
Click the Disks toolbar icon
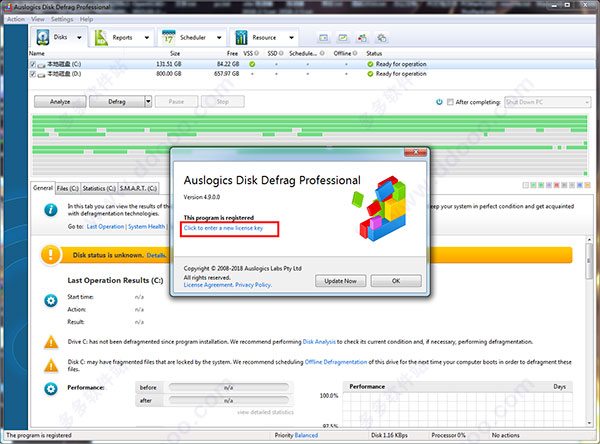coord(40,38)
